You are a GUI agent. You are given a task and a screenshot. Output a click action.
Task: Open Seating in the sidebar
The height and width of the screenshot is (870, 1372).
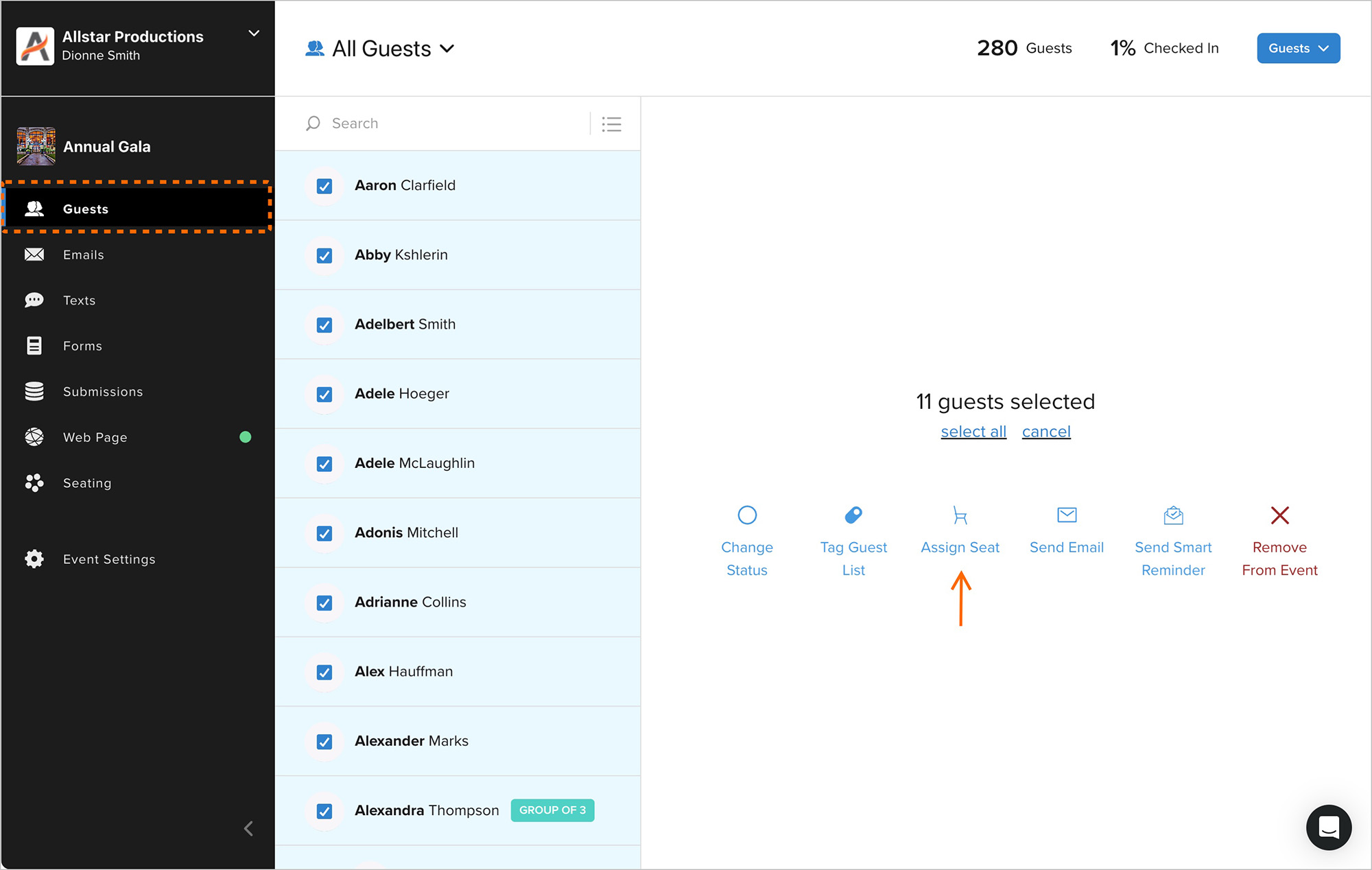(87, 483)
